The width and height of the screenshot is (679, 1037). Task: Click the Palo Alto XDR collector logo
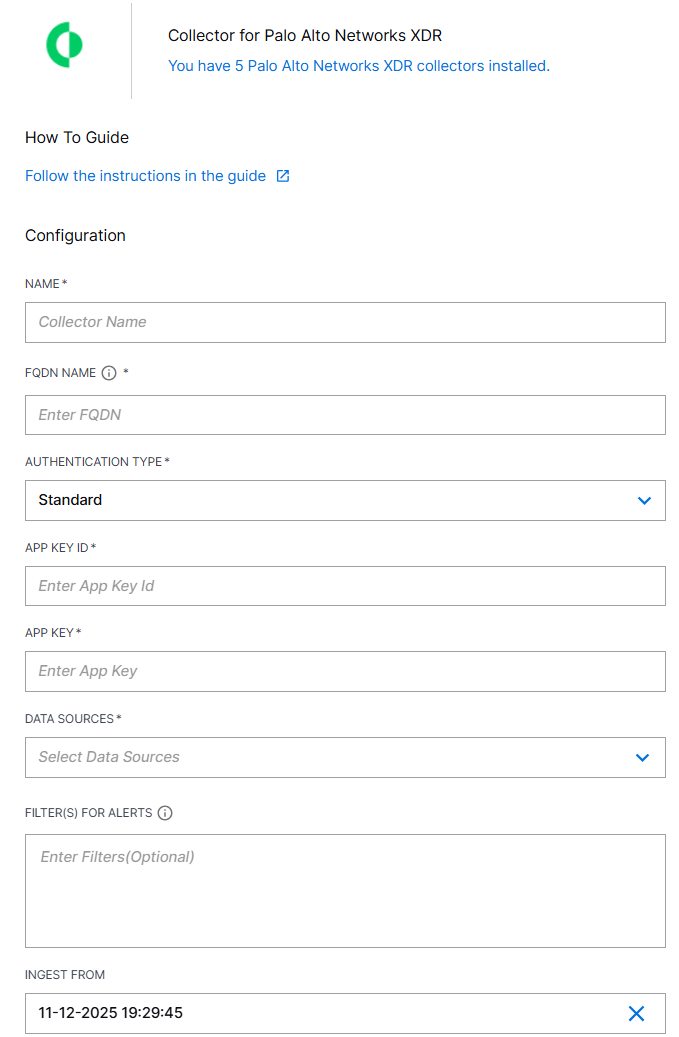[64, 45]
